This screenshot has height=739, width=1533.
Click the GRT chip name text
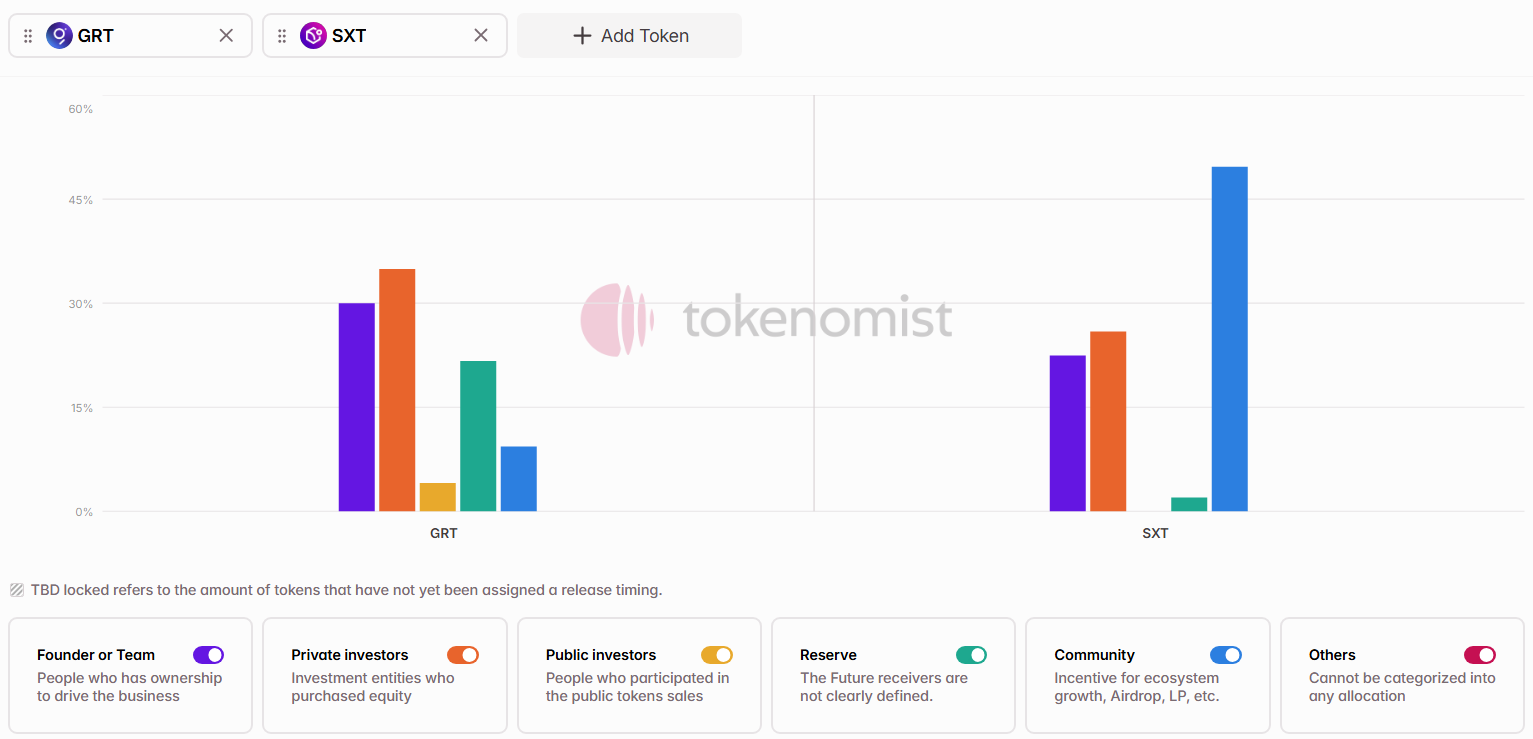(96, 36)
